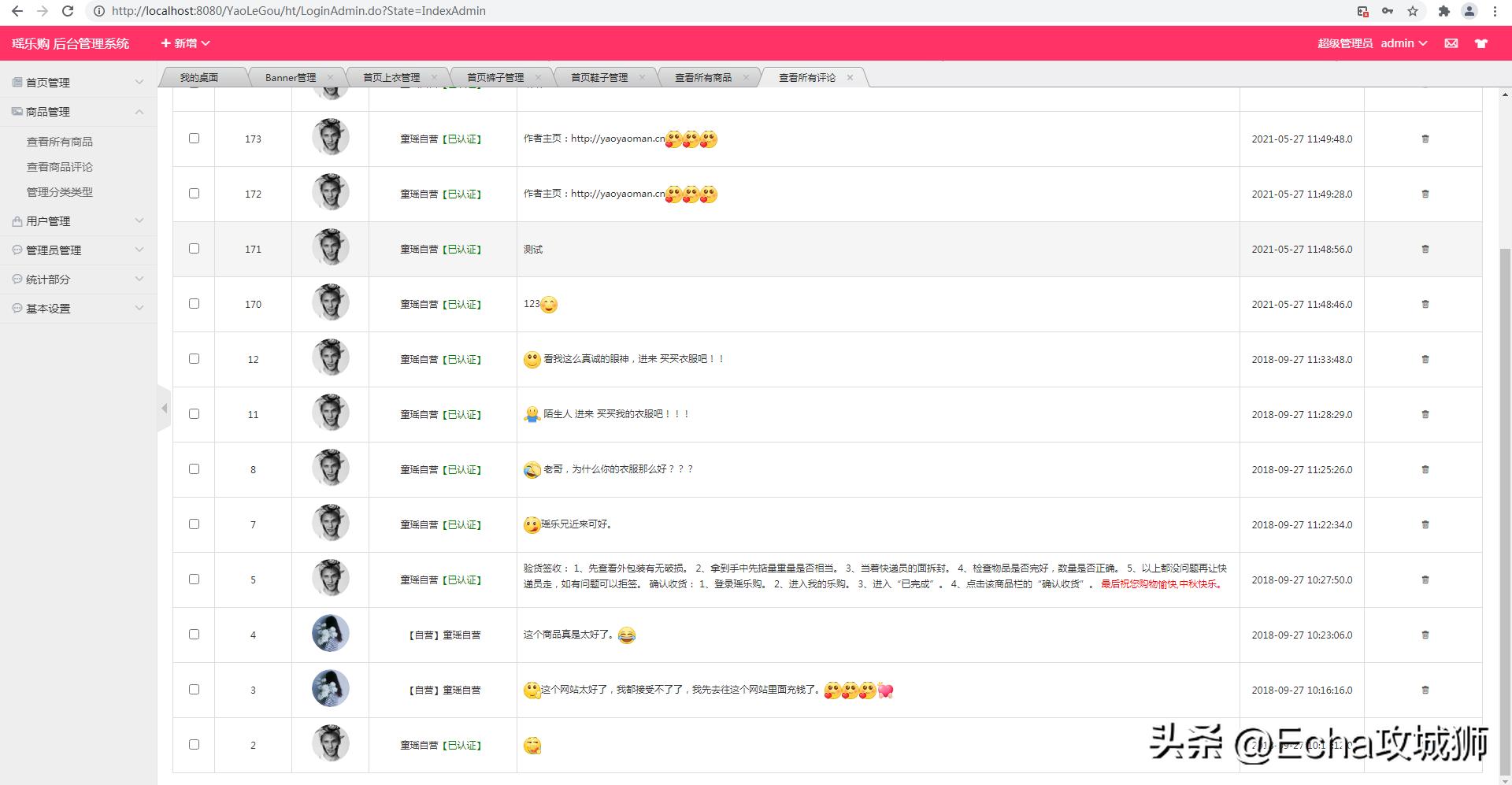
Task: Open 查看所有商品 from the sidebar
Action: [59, 141]
